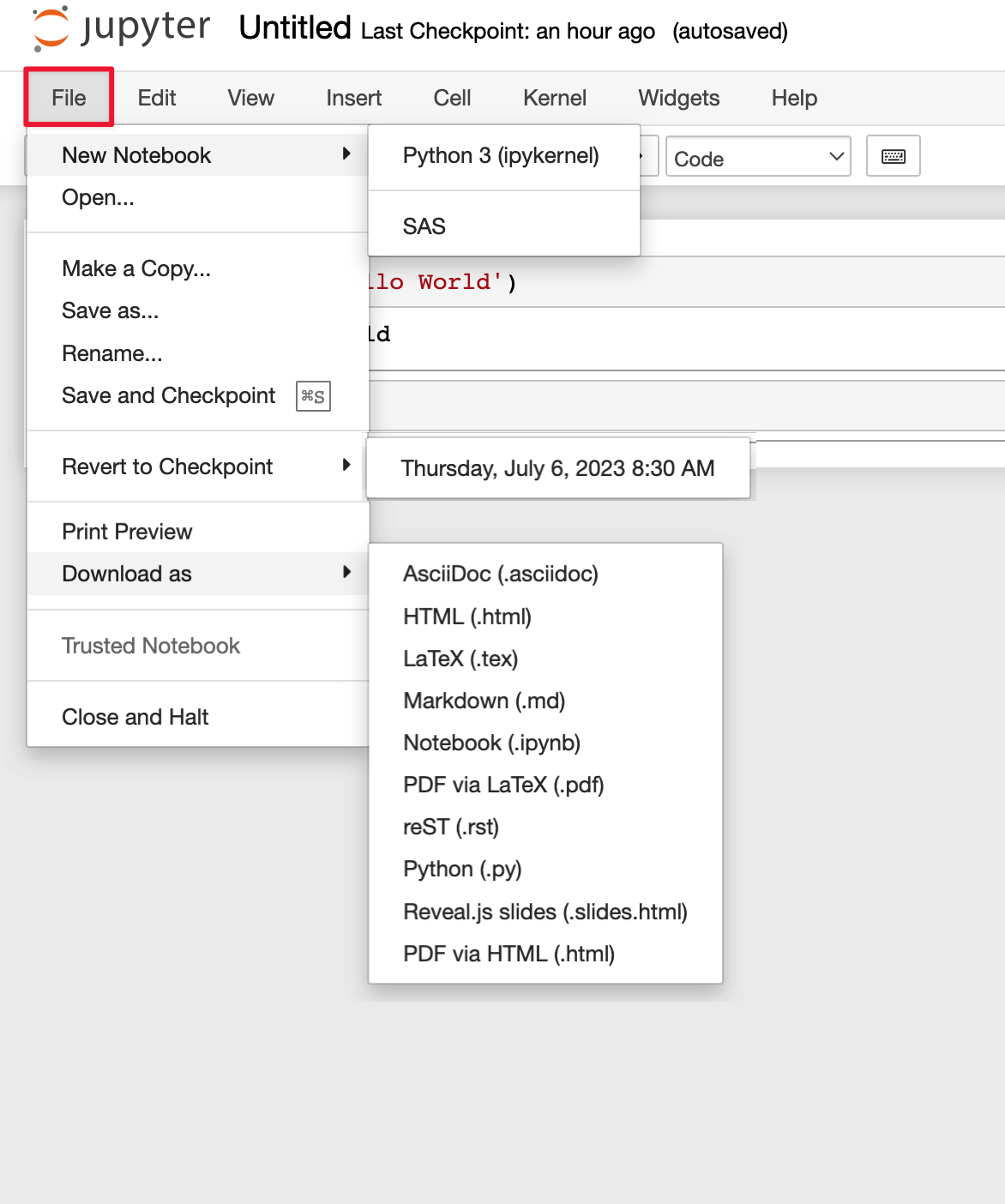Create new Python 3 (ipykernel) notebook
Screen dimensions: 1005x1204
pyautogui.click(x=504, y=156)
